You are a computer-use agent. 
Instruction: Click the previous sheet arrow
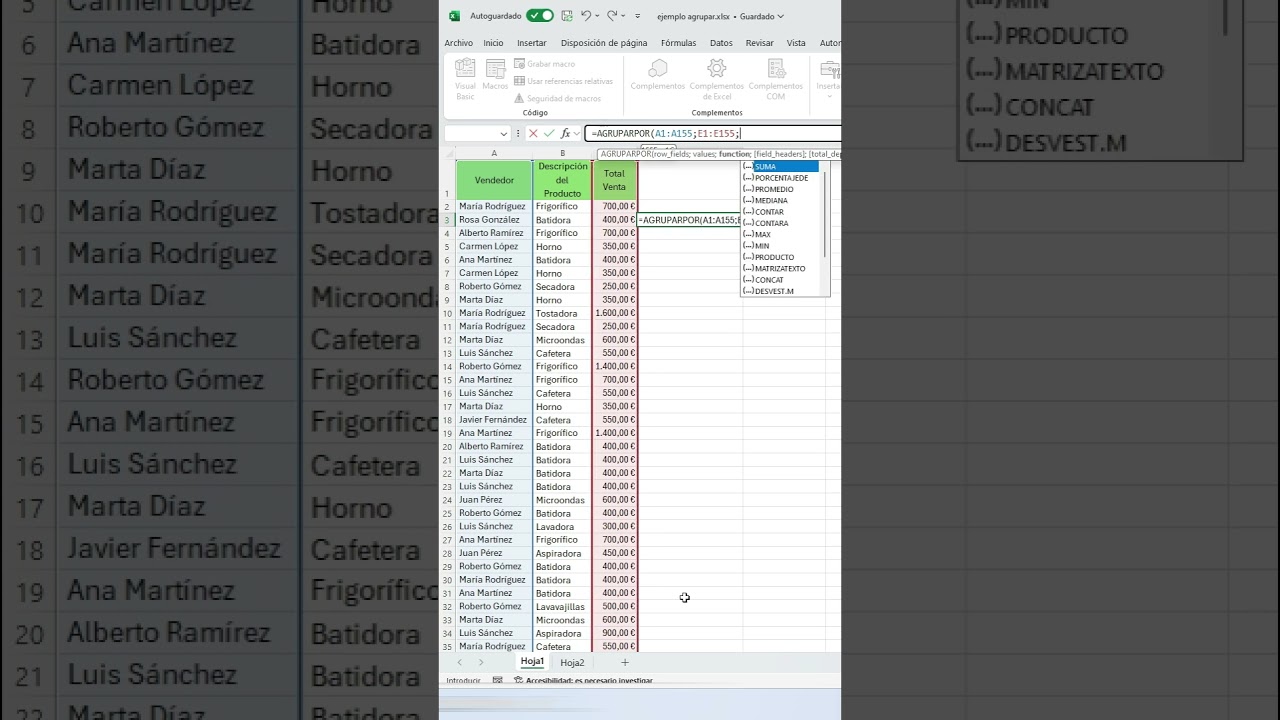(x=460, y=662)
